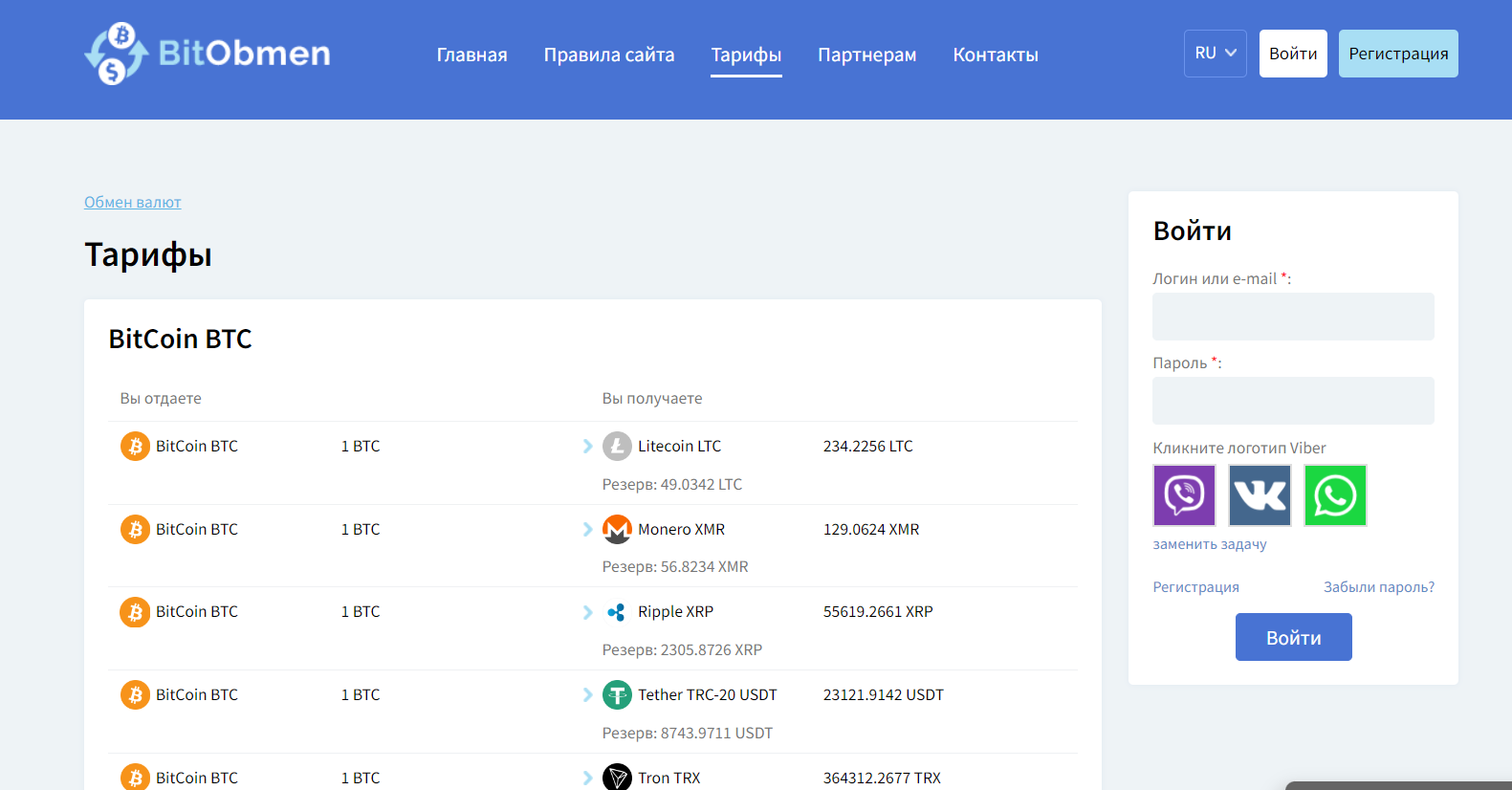Click the arrow chevron before Tether TRC-20 USDT
This screenshot has height=790, width=1512.
(587, 695)
